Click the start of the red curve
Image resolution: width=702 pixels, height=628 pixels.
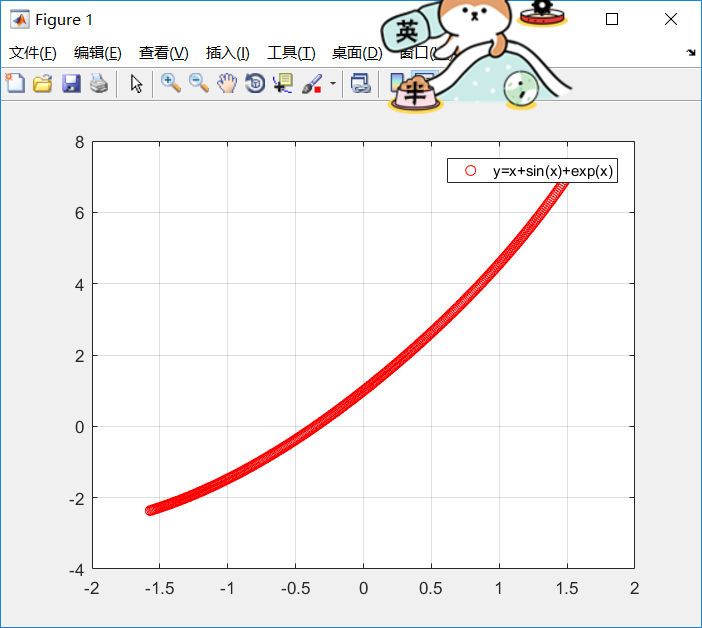[150, 510]
